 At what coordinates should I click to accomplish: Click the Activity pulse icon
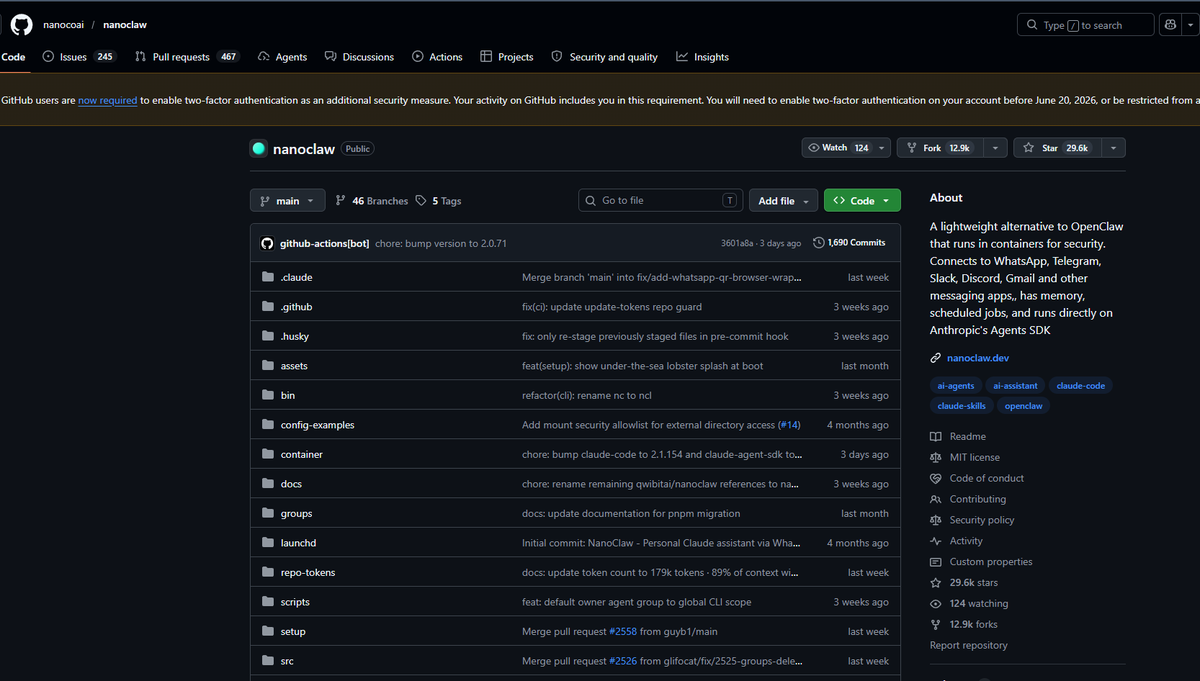(x=936, y=541)
